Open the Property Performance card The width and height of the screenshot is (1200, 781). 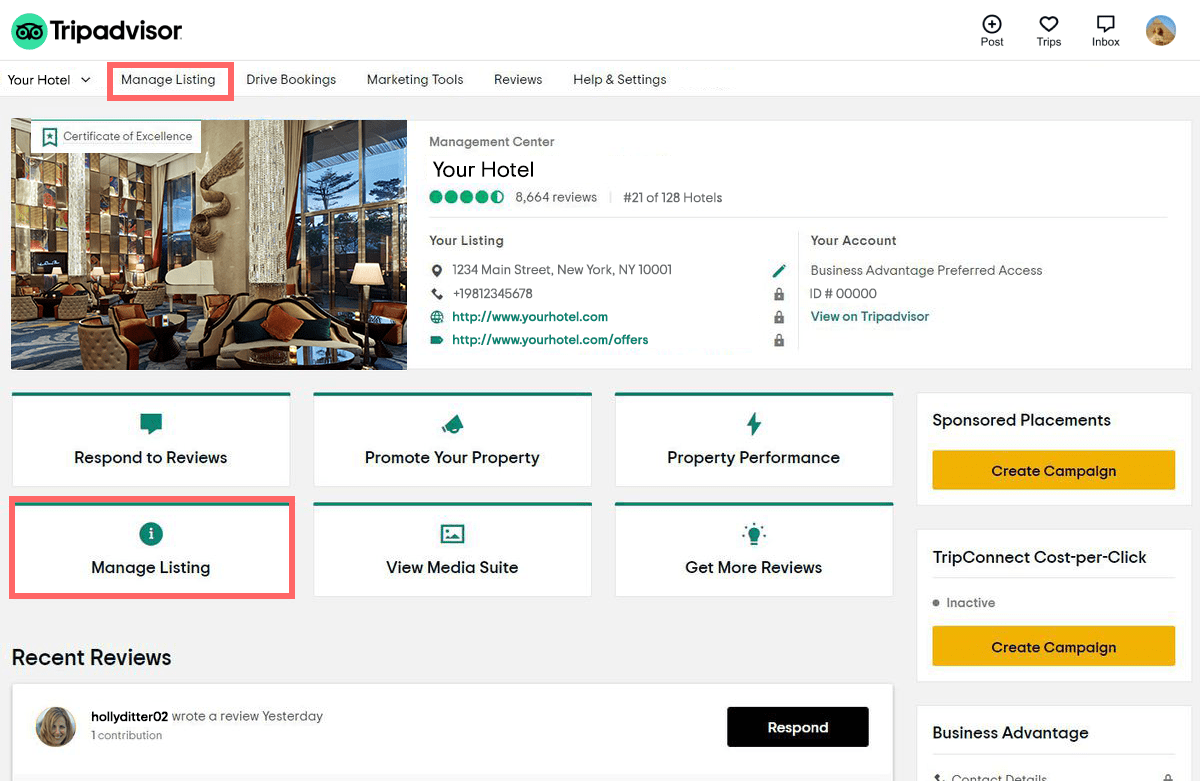tap(754, 439)
